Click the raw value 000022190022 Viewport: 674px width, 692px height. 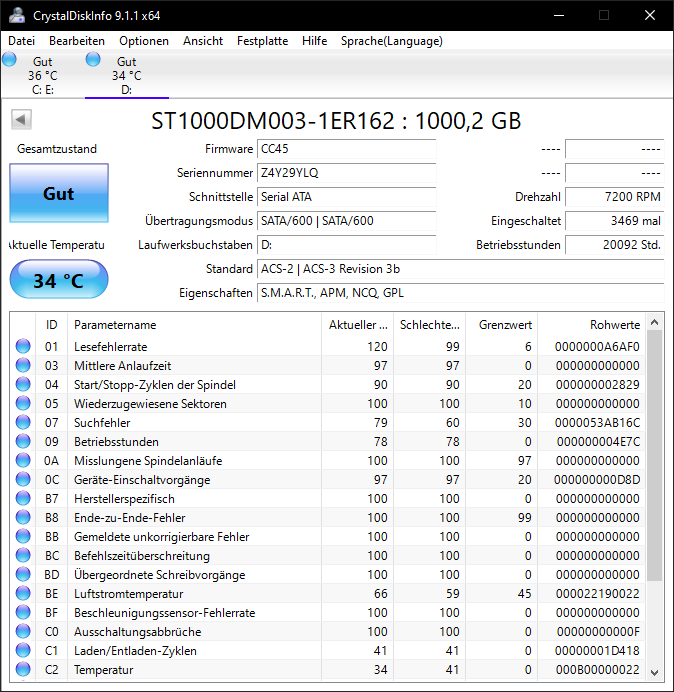tap(597, 593)
